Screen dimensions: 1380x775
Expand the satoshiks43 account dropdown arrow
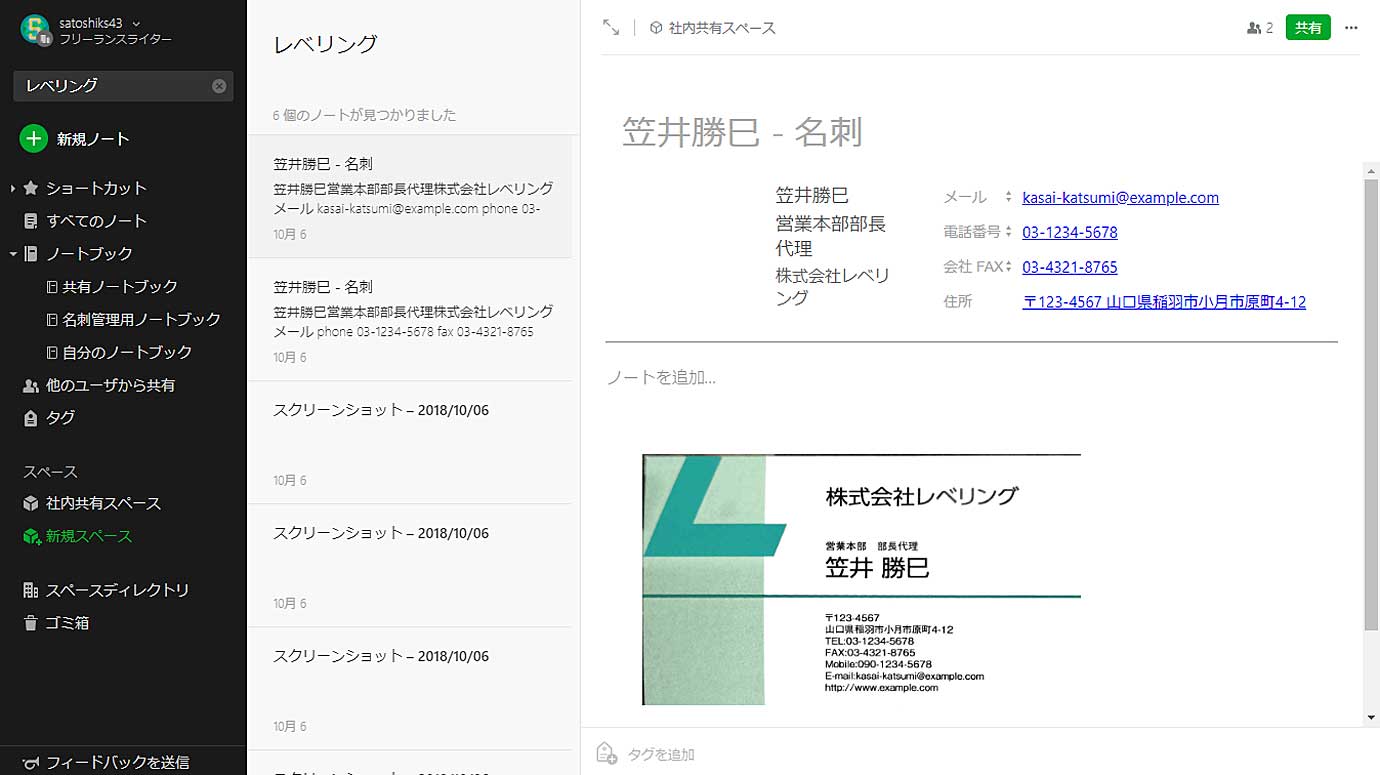(136, 23)
